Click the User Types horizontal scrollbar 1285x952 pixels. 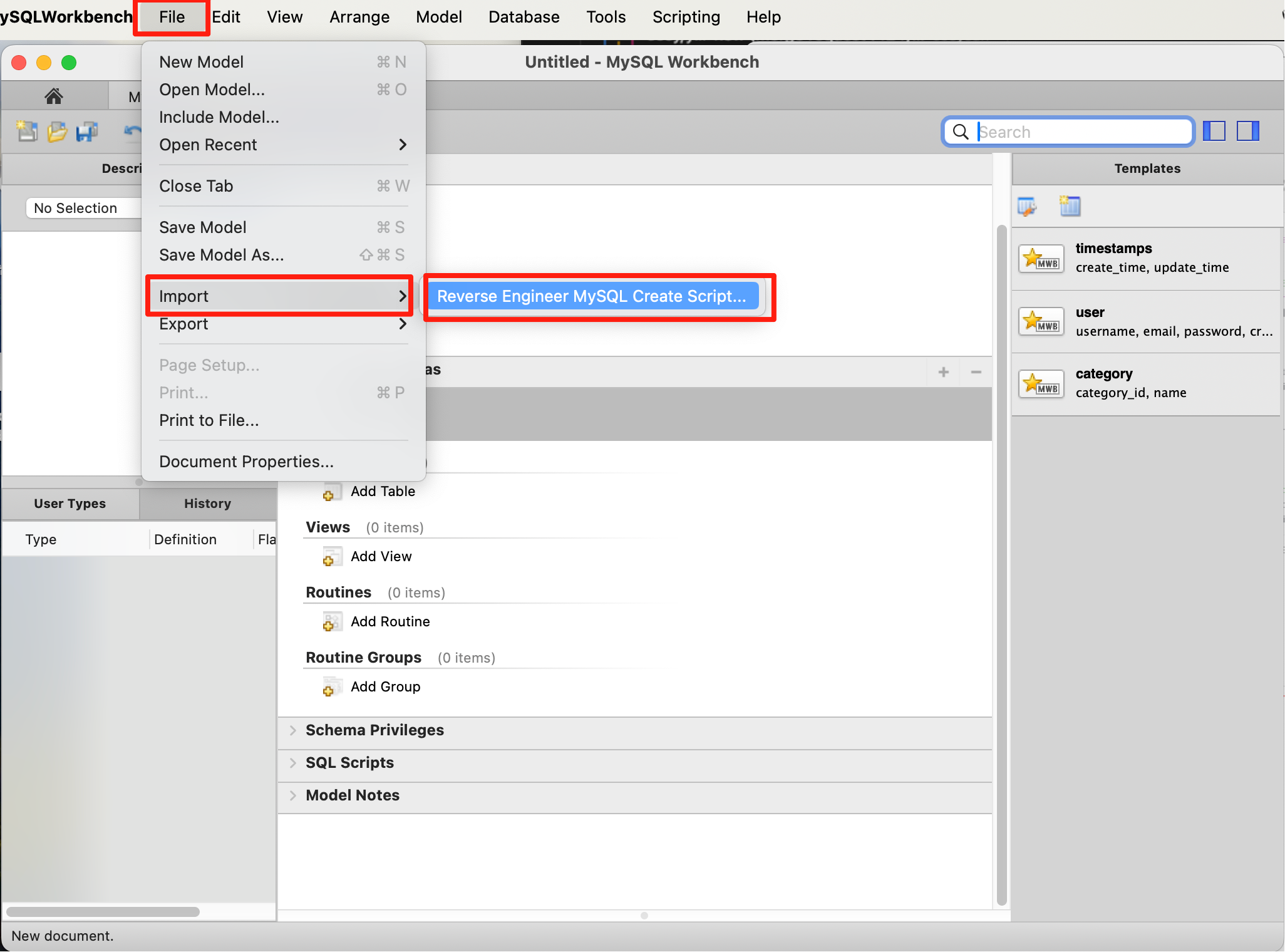(x=103, y=912)
